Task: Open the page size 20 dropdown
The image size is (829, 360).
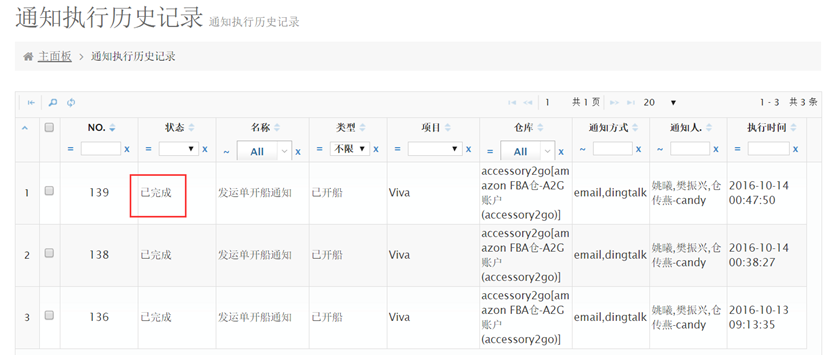Action: (x=660, y=103)
